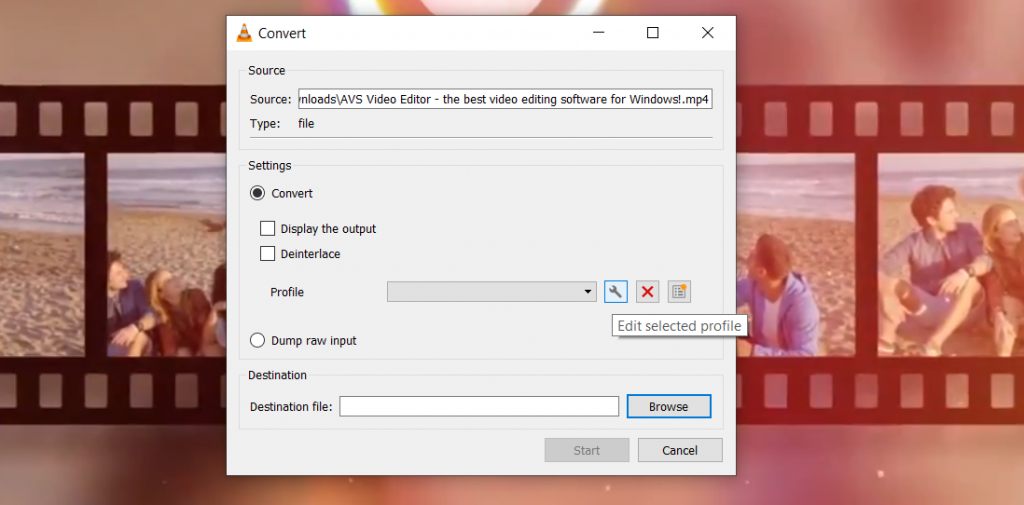Click the greyed-out Start button
The image size is (1024, 505).
(586, 450)
